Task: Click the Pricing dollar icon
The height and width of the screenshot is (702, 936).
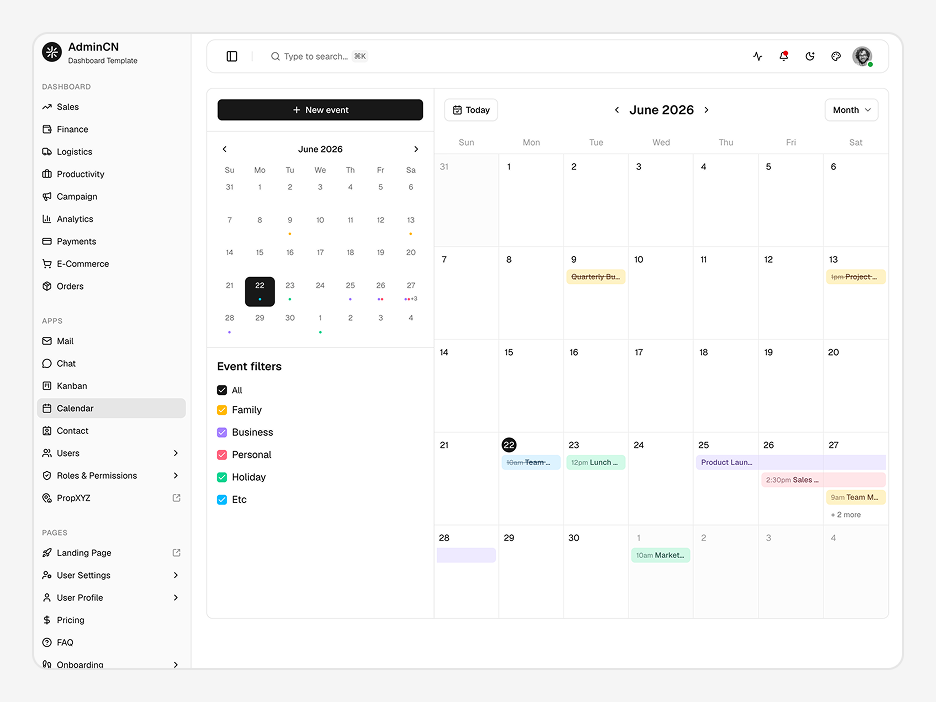Action: [47, 620]
